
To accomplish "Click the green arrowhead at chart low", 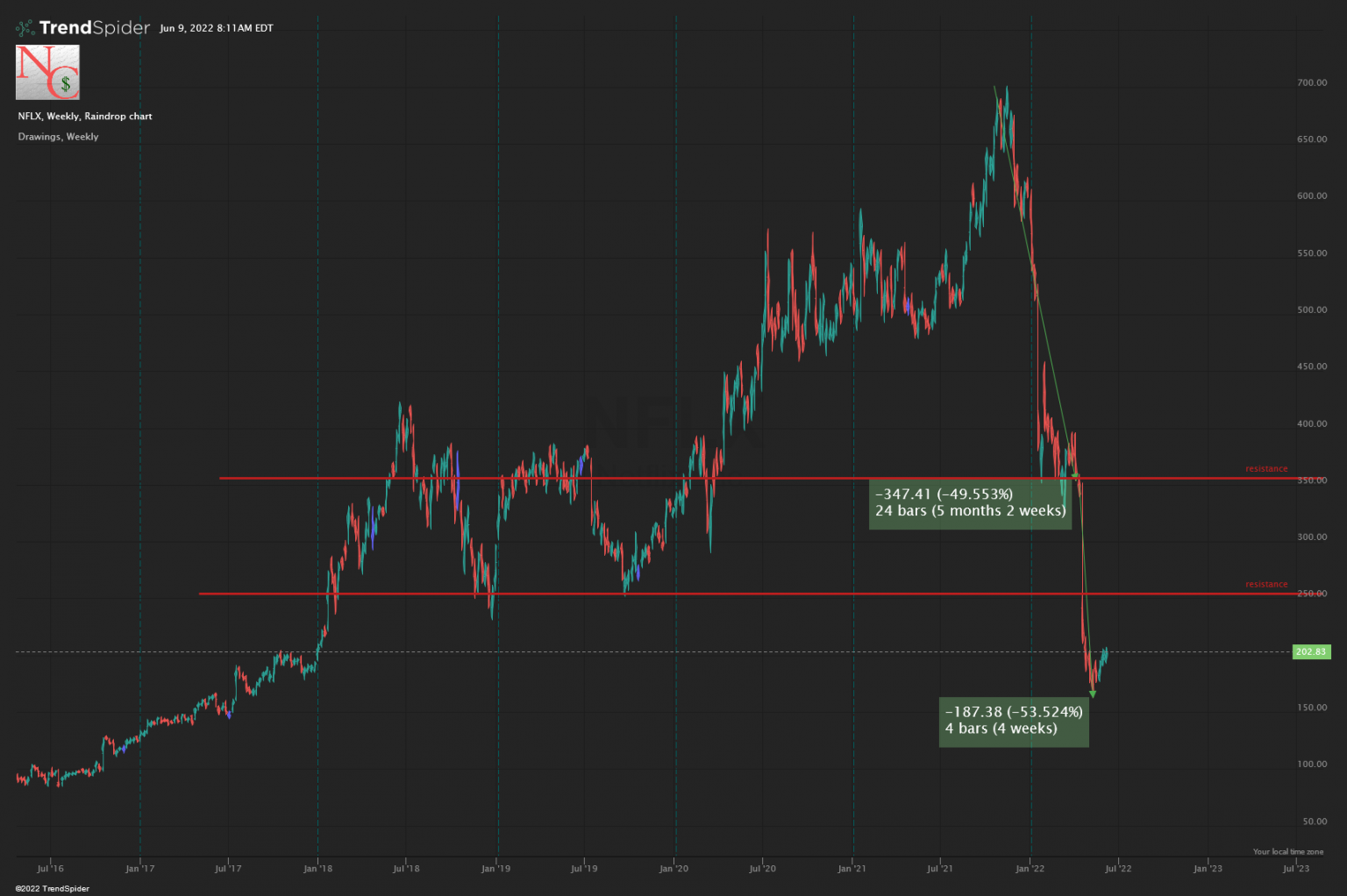I will pos(1092,694).
